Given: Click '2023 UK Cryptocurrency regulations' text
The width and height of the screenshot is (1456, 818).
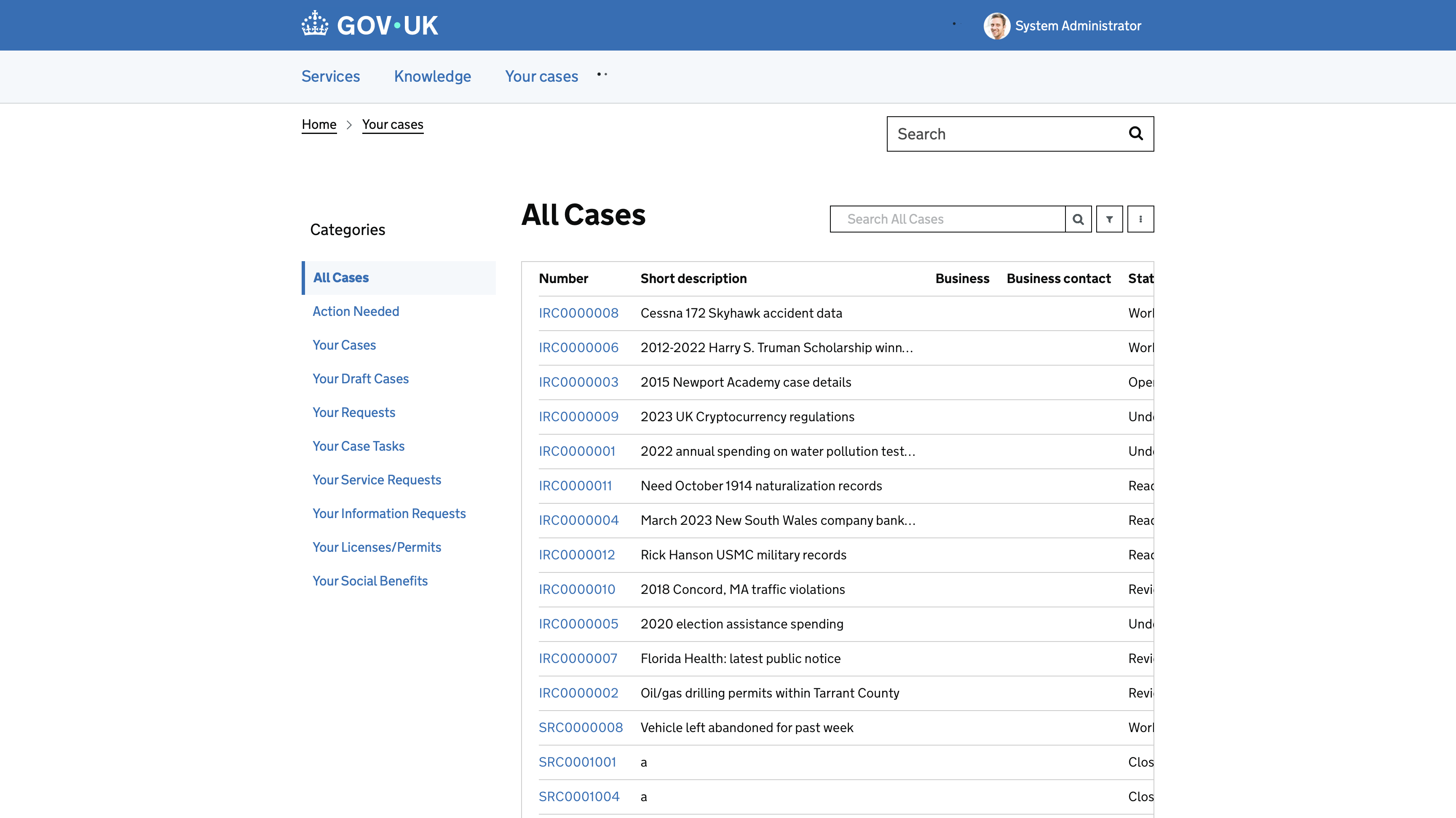Looking at the screenshot, I should tap(747, 417).
